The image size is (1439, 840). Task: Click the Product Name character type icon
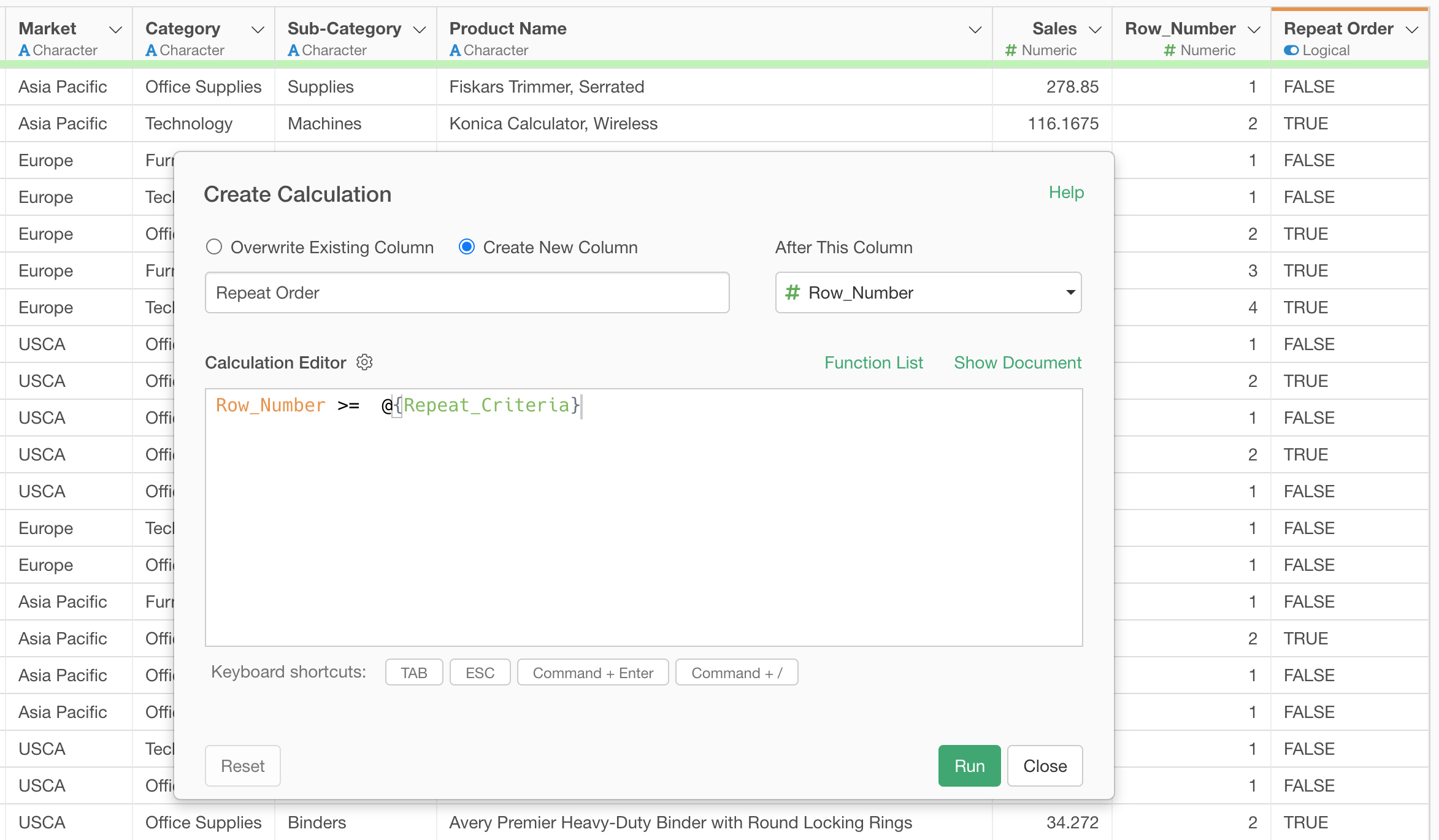click(x=455, y=50)
